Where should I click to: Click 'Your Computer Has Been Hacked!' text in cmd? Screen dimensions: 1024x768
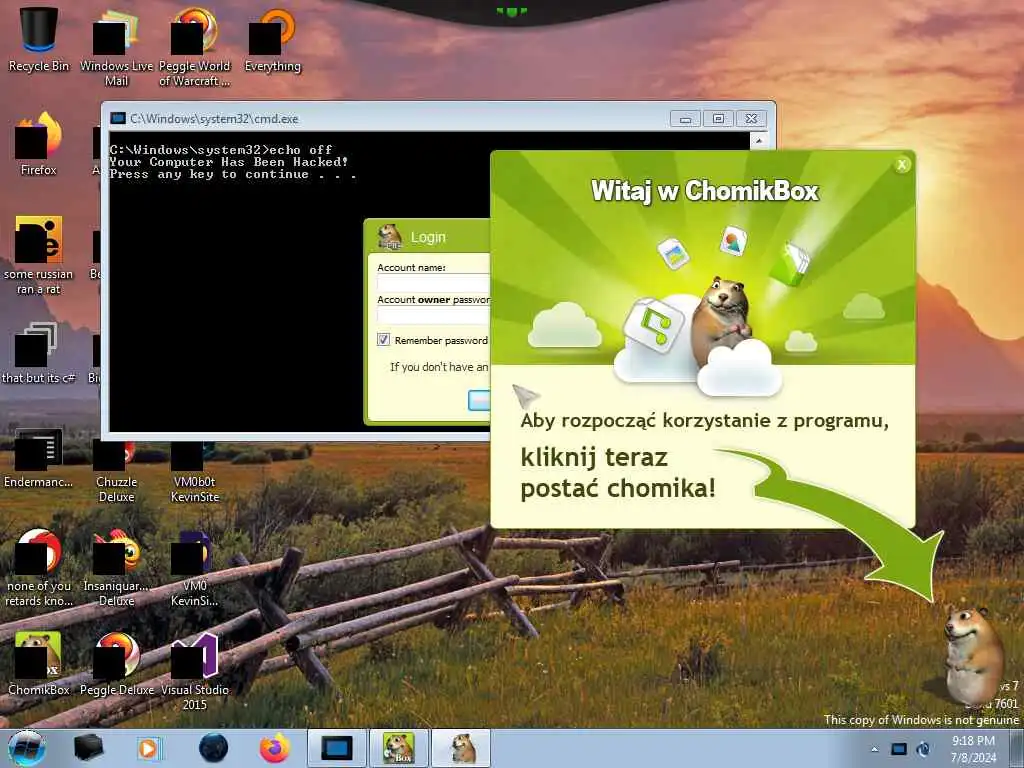click(x=229, y=161)
